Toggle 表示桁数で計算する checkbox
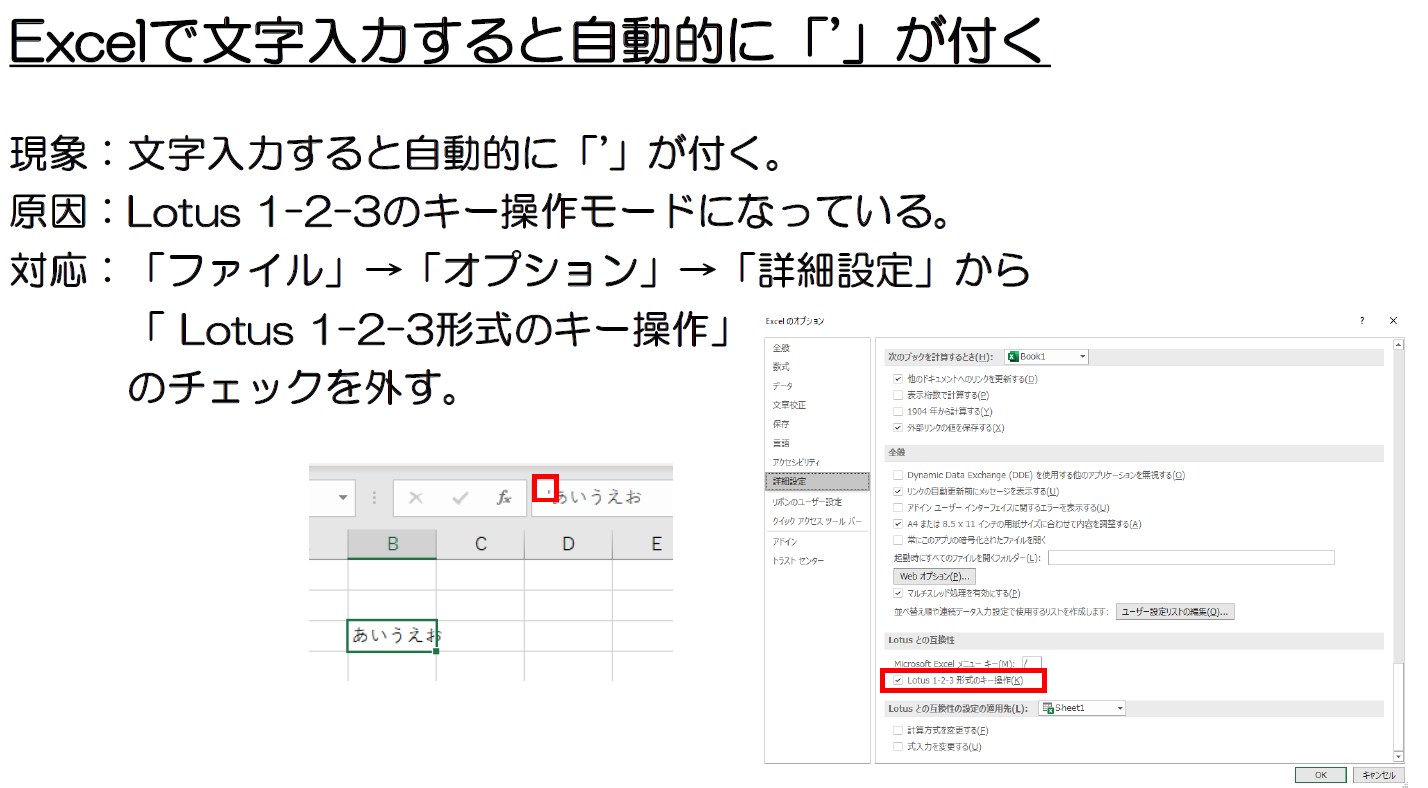Screen dimensions: 1428x788 [x=897, y=395]
